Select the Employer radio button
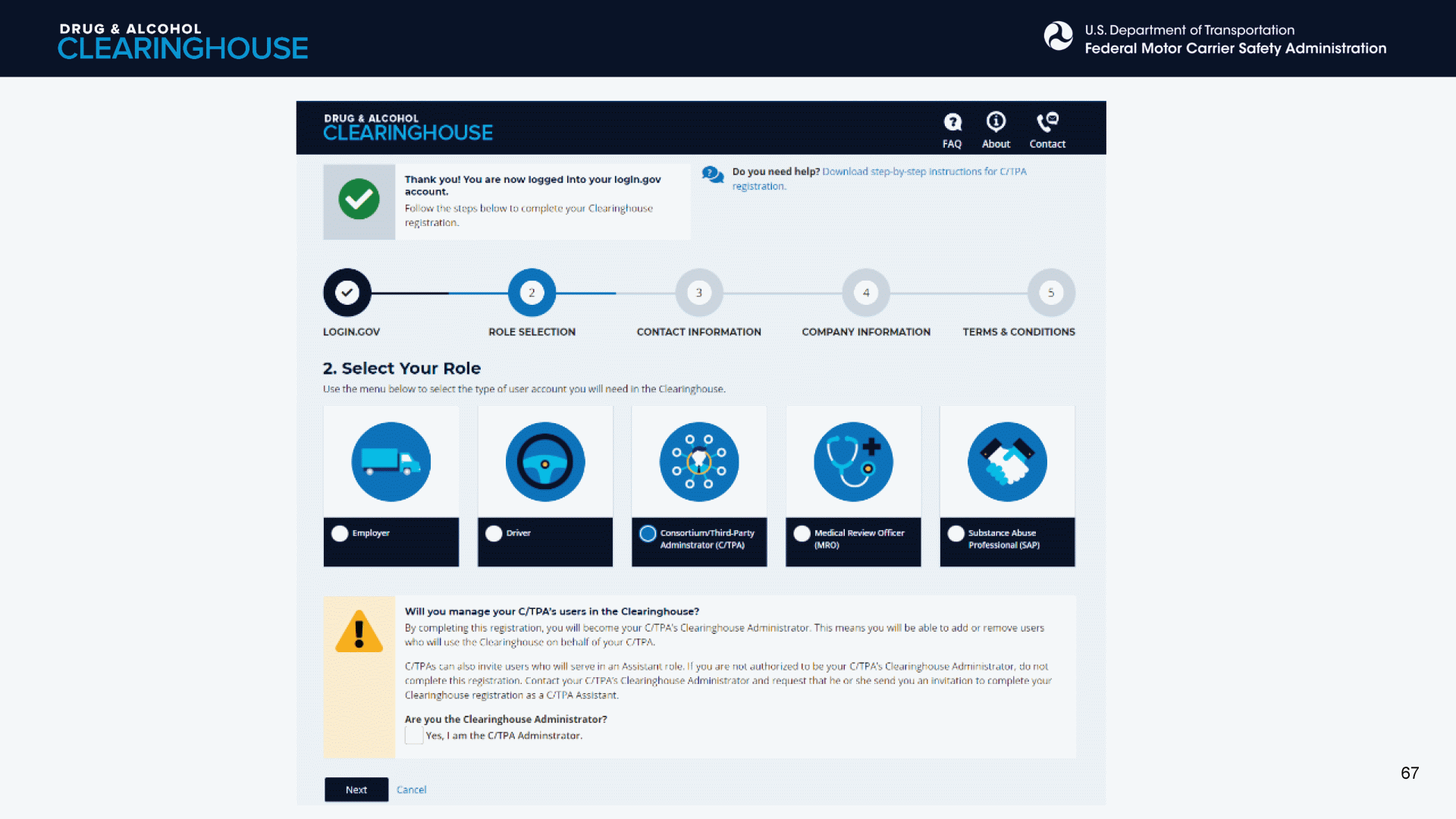 340,533
